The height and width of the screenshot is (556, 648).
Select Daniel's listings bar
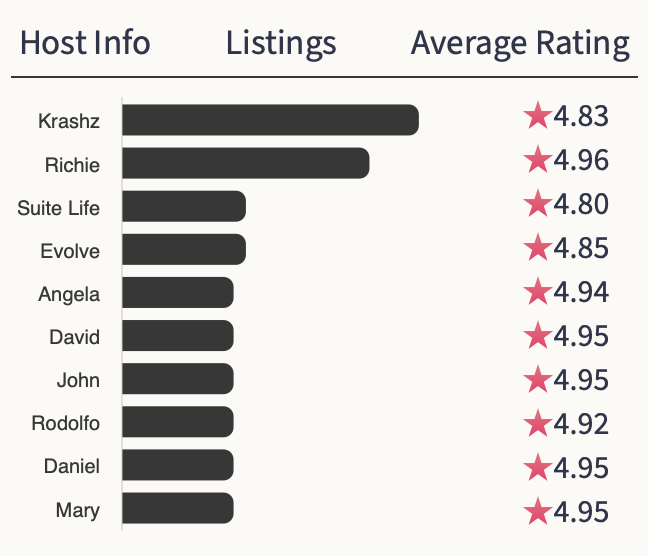[x=178, y=465]
